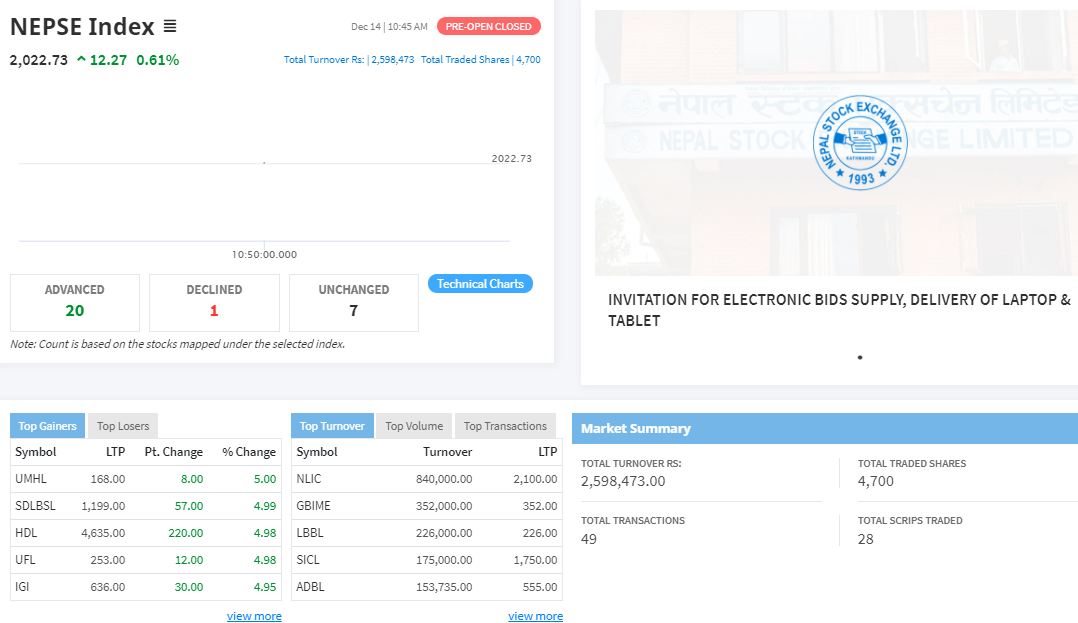Click the LTP header in Top Turnover table
This screenshot has width=1078, height=623.
tap(548, 452)
